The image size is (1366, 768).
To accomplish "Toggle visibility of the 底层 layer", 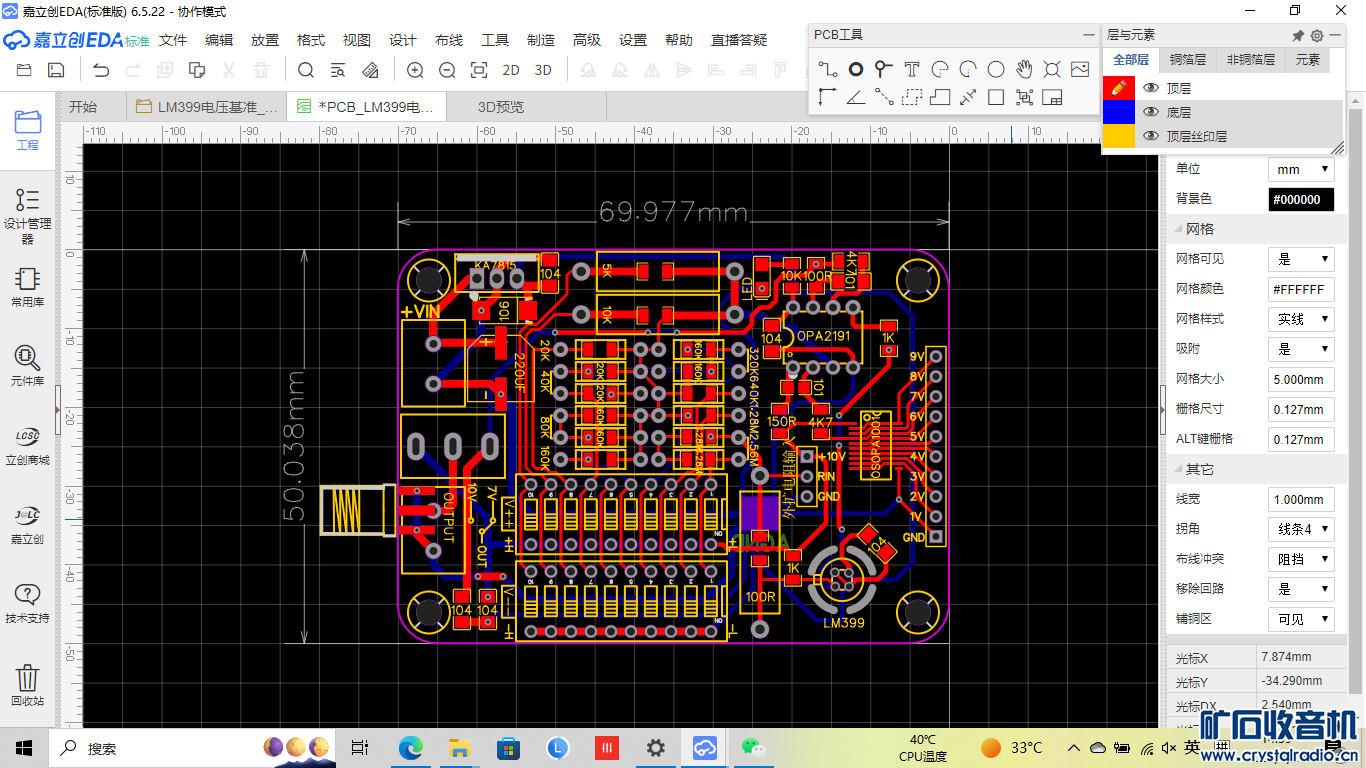I will point(1151,112).
